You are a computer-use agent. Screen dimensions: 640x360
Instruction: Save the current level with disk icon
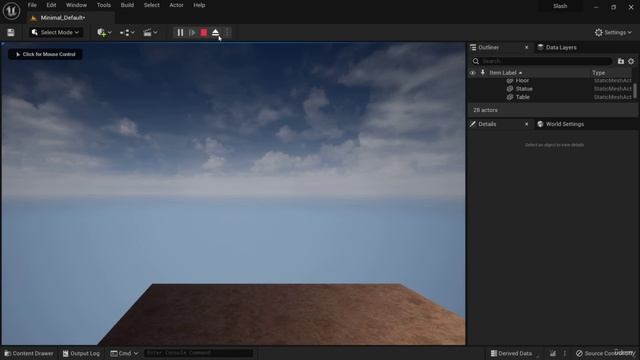(11, 33)
